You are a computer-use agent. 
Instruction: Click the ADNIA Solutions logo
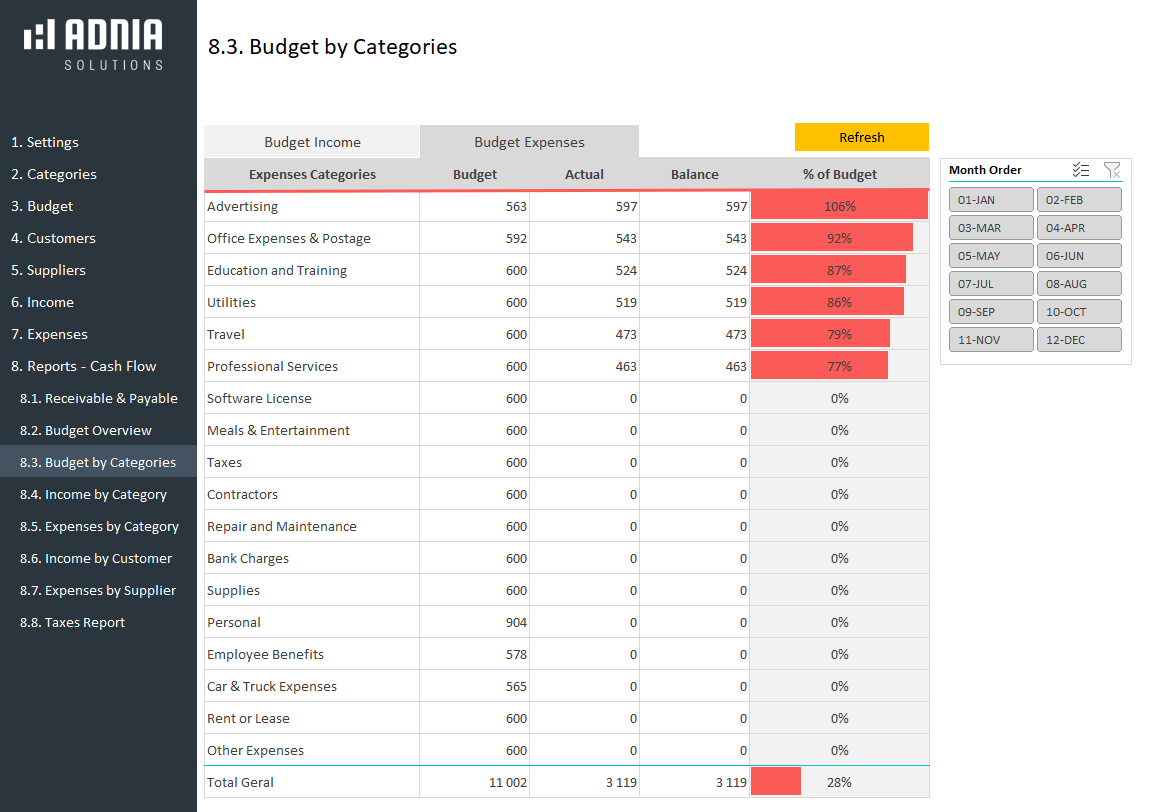click(94, 45)
